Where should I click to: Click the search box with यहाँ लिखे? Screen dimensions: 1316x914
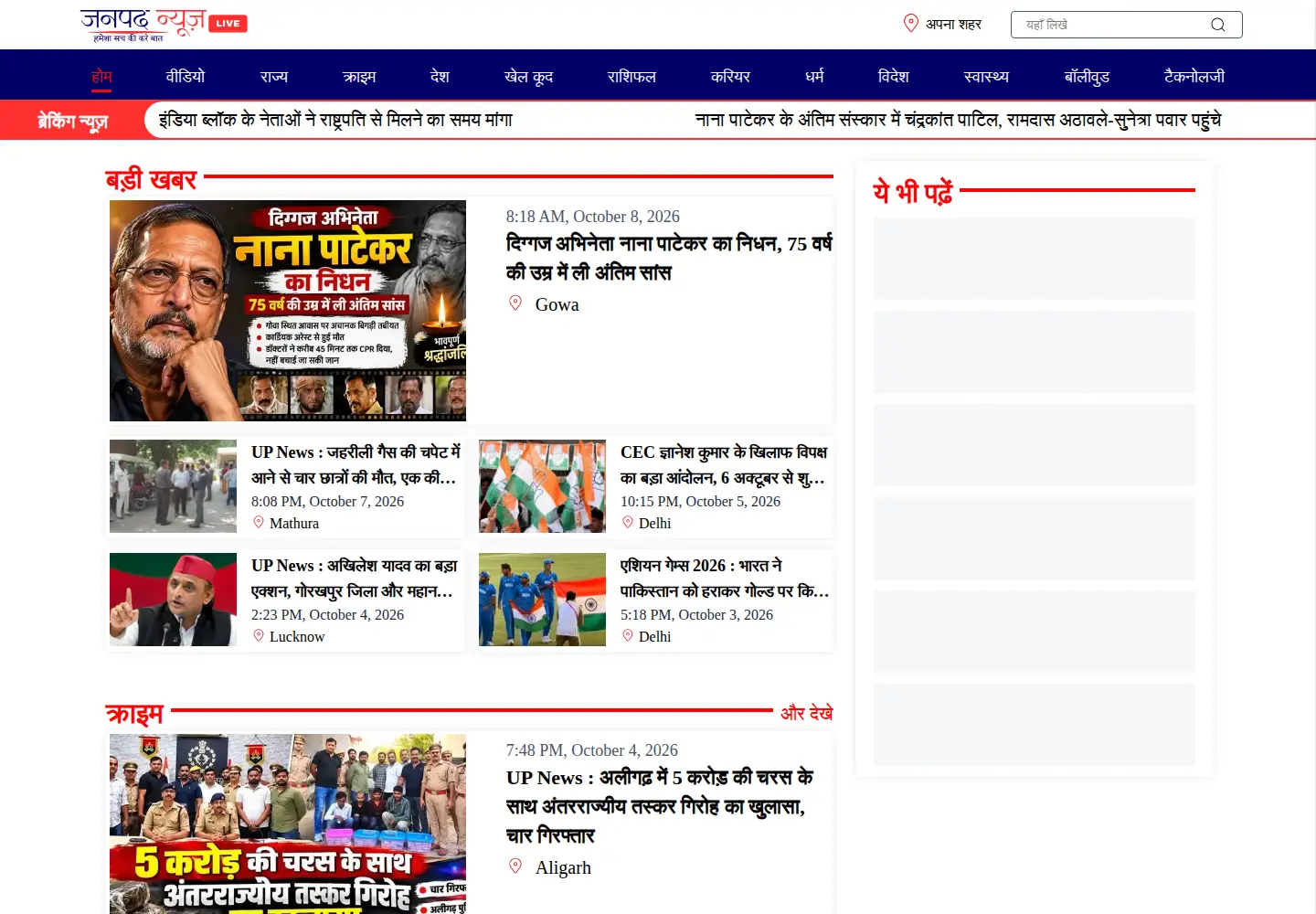[x=1126, y=25]
